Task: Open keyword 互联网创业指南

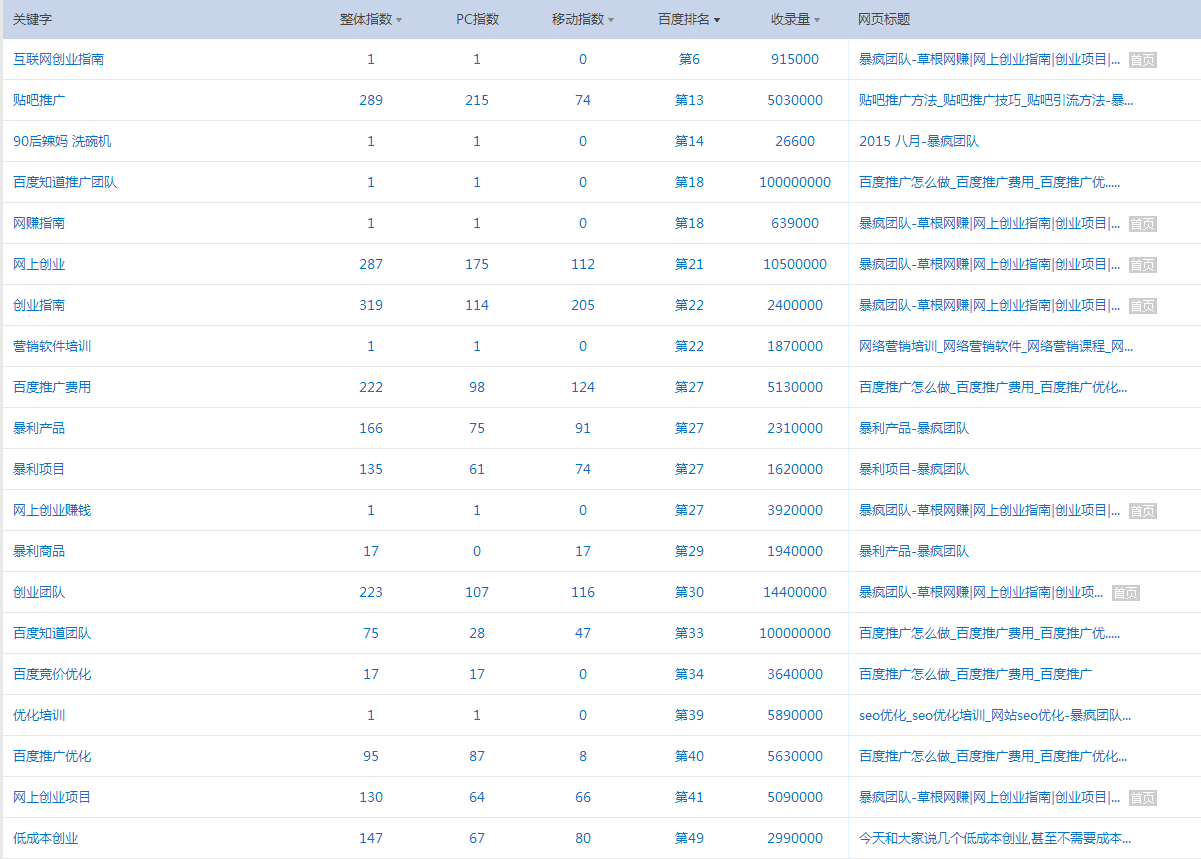Action: [x=58, y=59]
